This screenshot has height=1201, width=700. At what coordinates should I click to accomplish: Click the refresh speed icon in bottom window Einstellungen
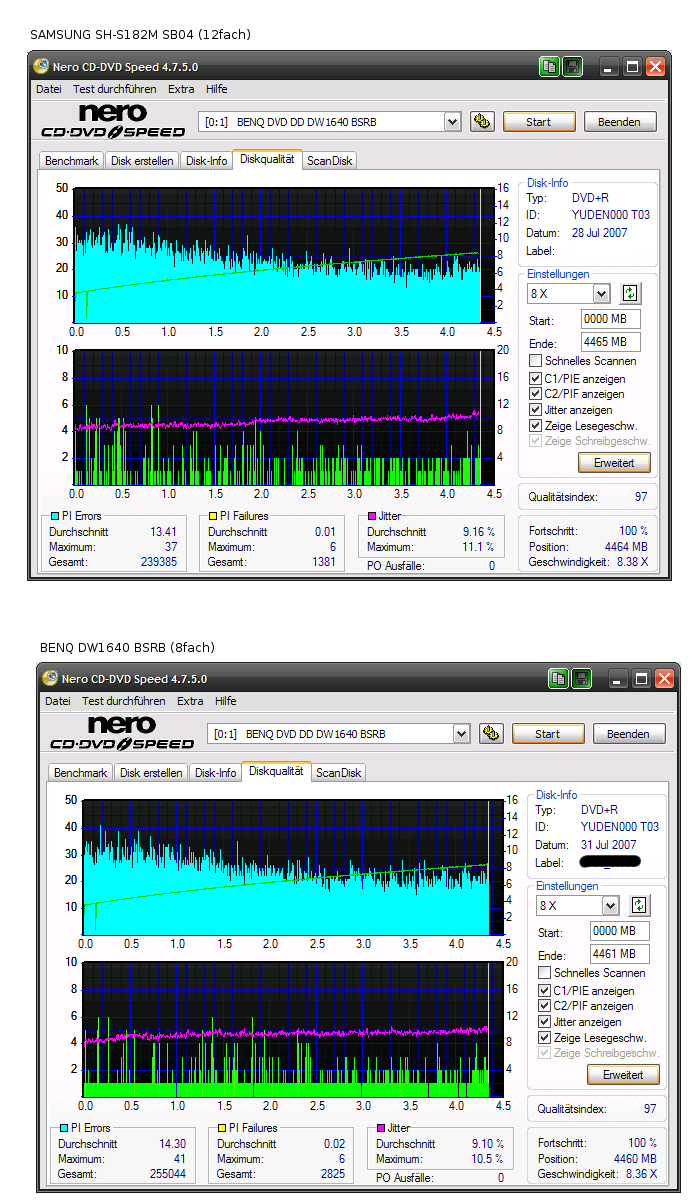(x=640, y=906)
